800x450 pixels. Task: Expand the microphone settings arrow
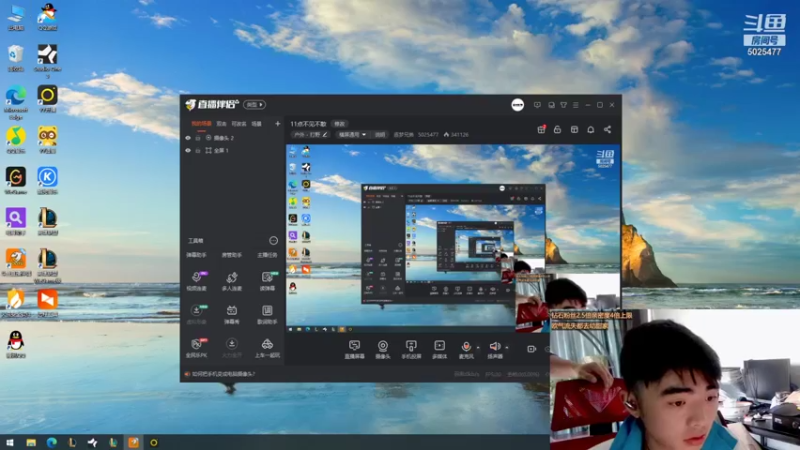[x=478, y=347]
